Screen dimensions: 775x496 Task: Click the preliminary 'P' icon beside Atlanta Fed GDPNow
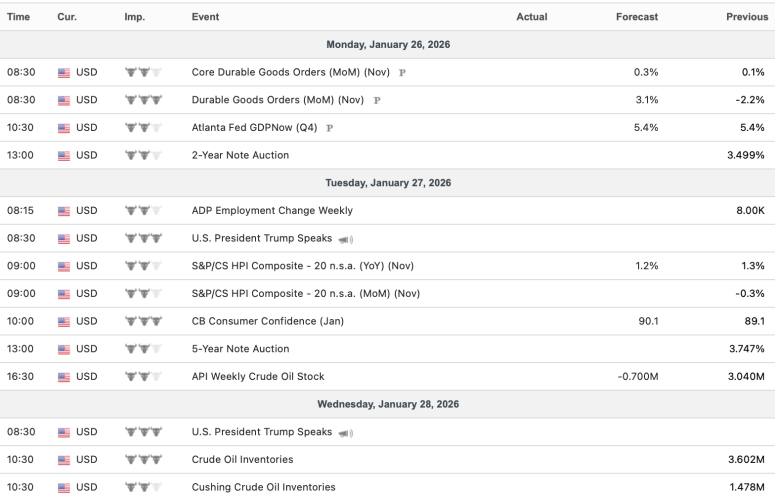(x=330, y=128)
